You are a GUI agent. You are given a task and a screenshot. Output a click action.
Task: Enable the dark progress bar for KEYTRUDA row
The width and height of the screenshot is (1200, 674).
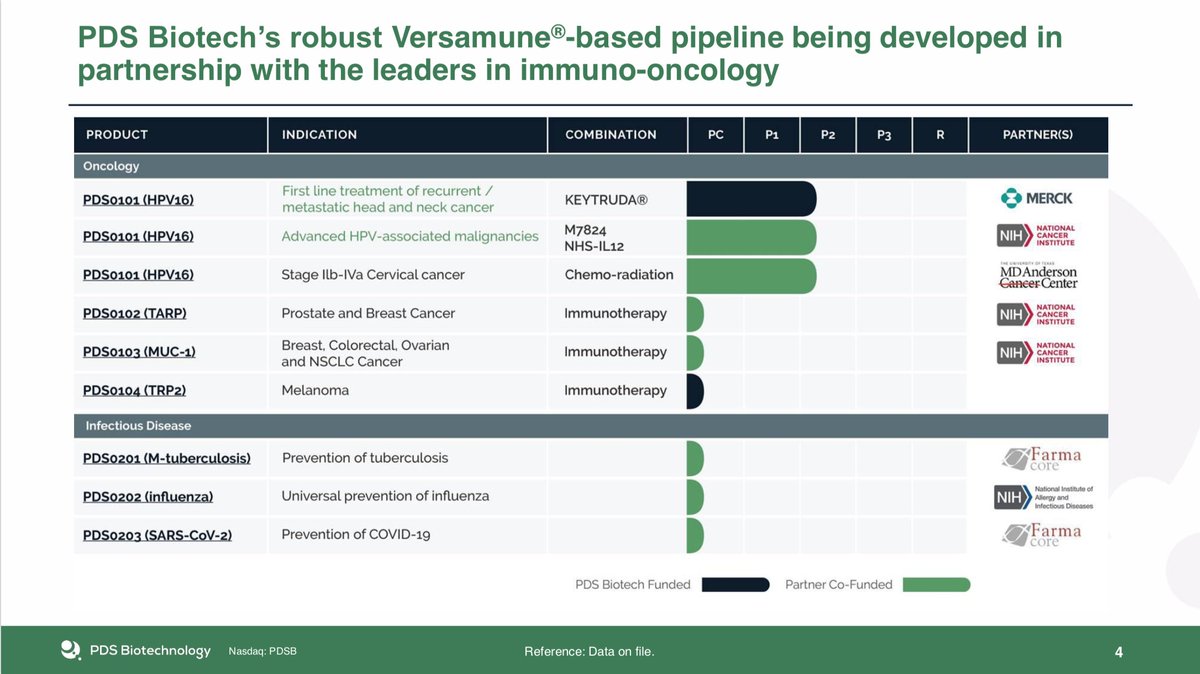tap(750, 198)
